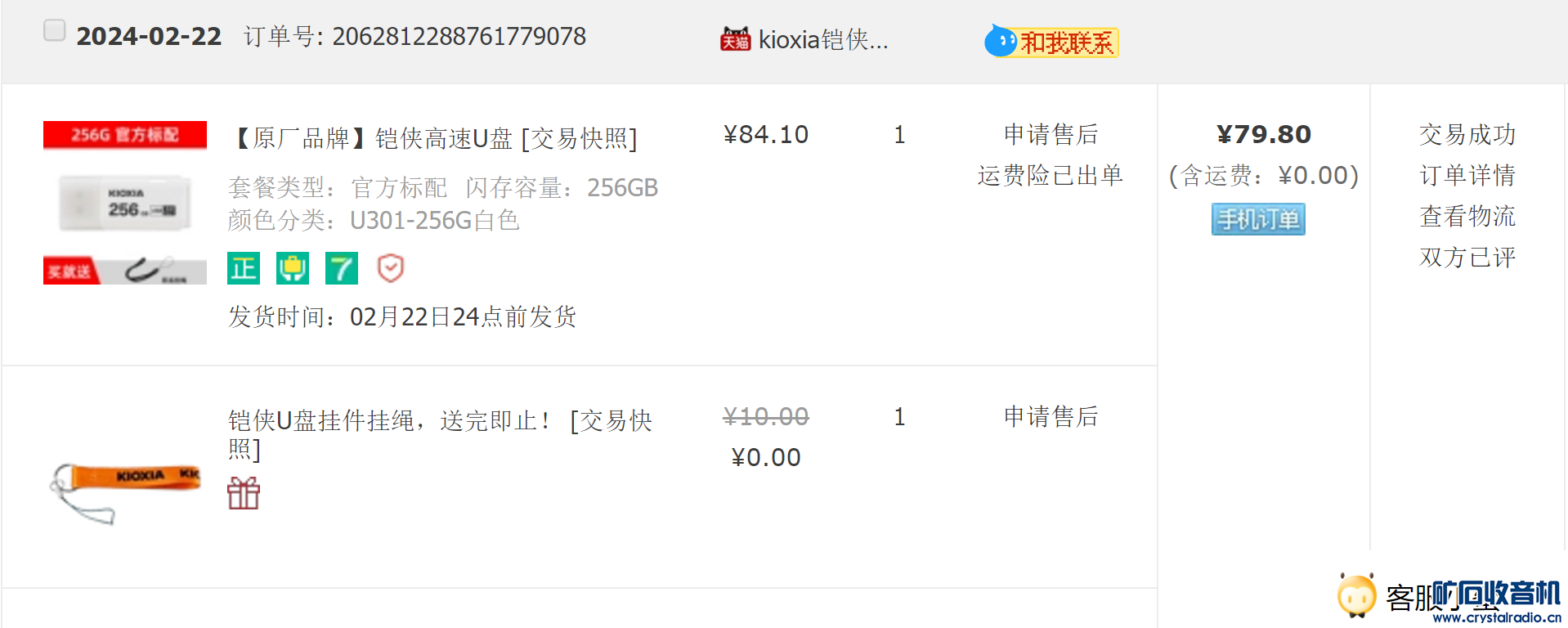The width and height of the screenshot is (1568, 628).
Task: Open the orange KIOXIA lanyard thumbnail
Action: pos(125,487)
